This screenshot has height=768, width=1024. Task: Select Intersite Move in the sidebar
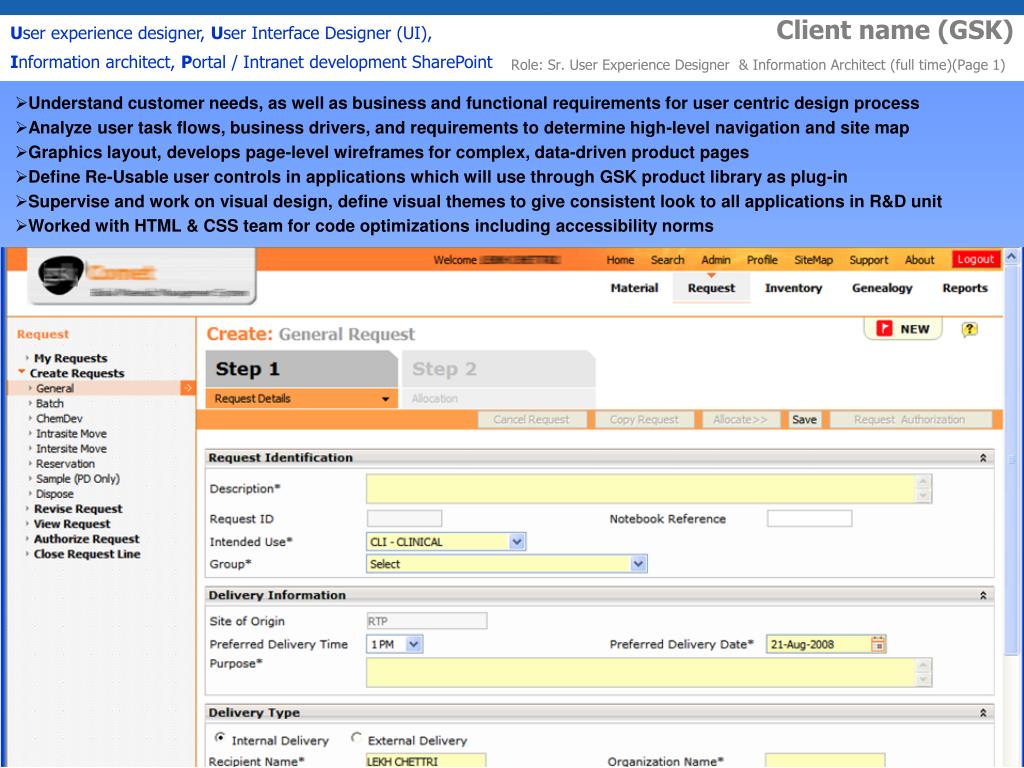point(71,449)
